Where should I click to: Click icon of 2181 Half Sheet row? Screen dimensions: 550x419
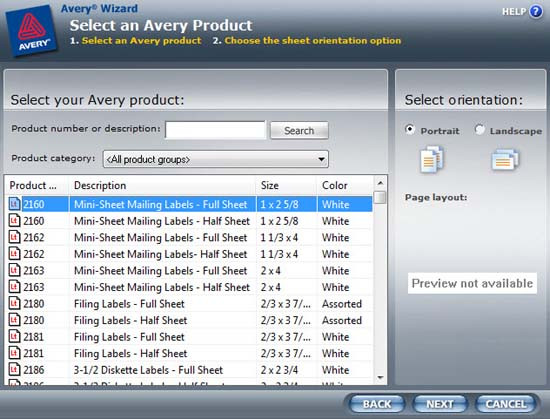[14, 353]
